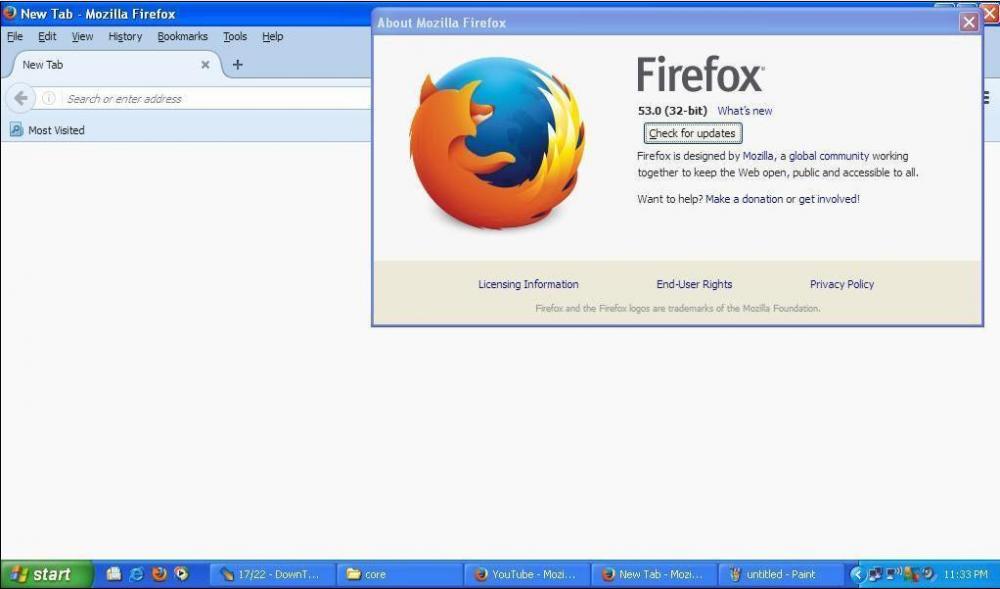This screenshot has height=589, width=1000.
Task: Open the global community link
Action: pyautogui.click(x=829, y=156)
